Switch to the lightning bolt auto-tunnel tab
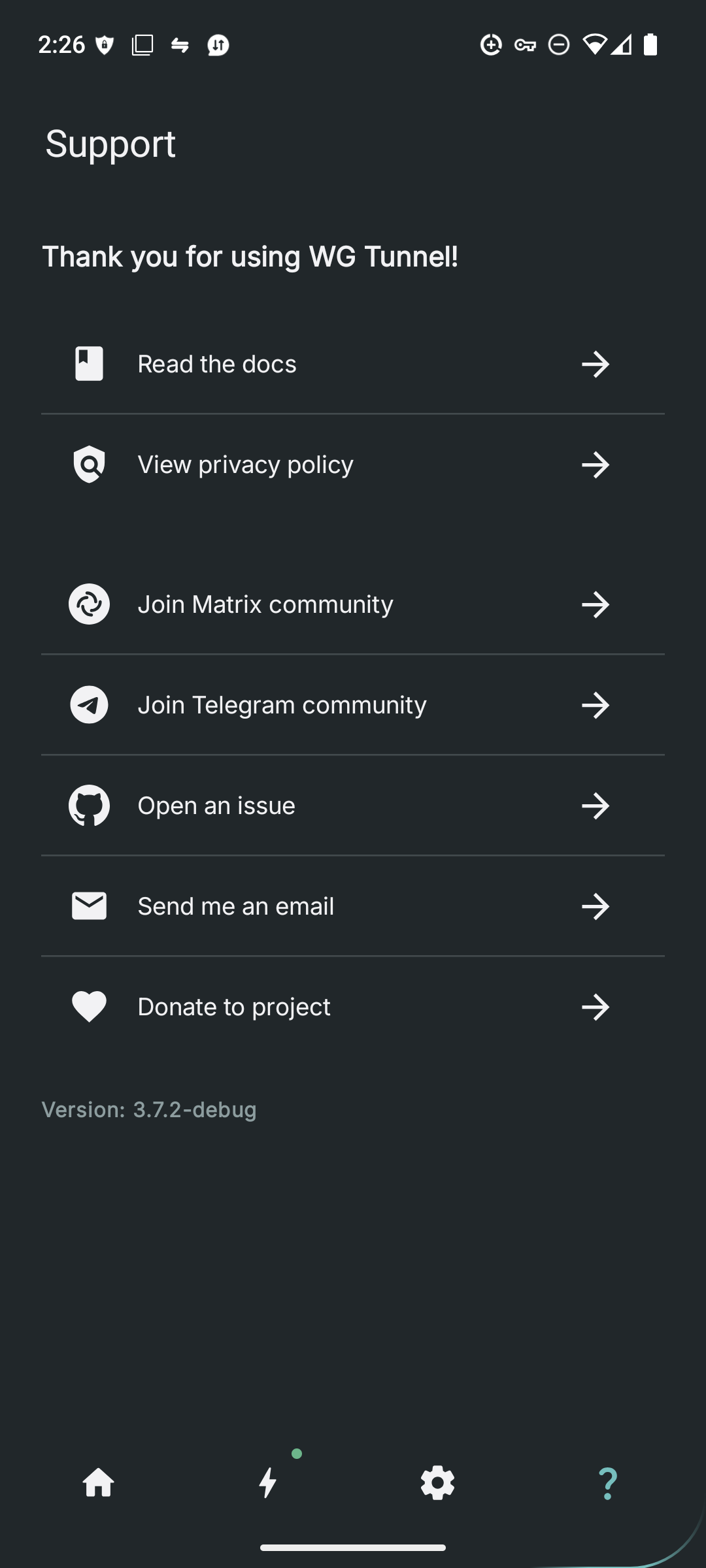This screenshot has width=706, height=1568. pyautogui.click(x=268, y=1482)
